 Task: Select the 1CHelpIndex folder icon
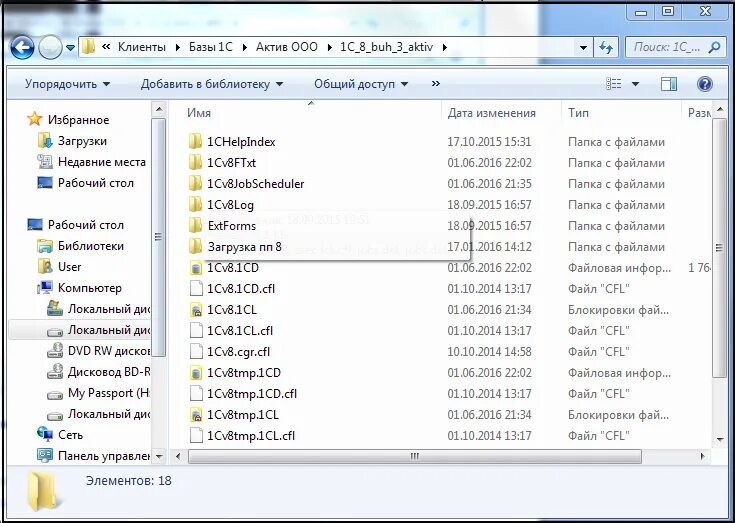[195, 142]
